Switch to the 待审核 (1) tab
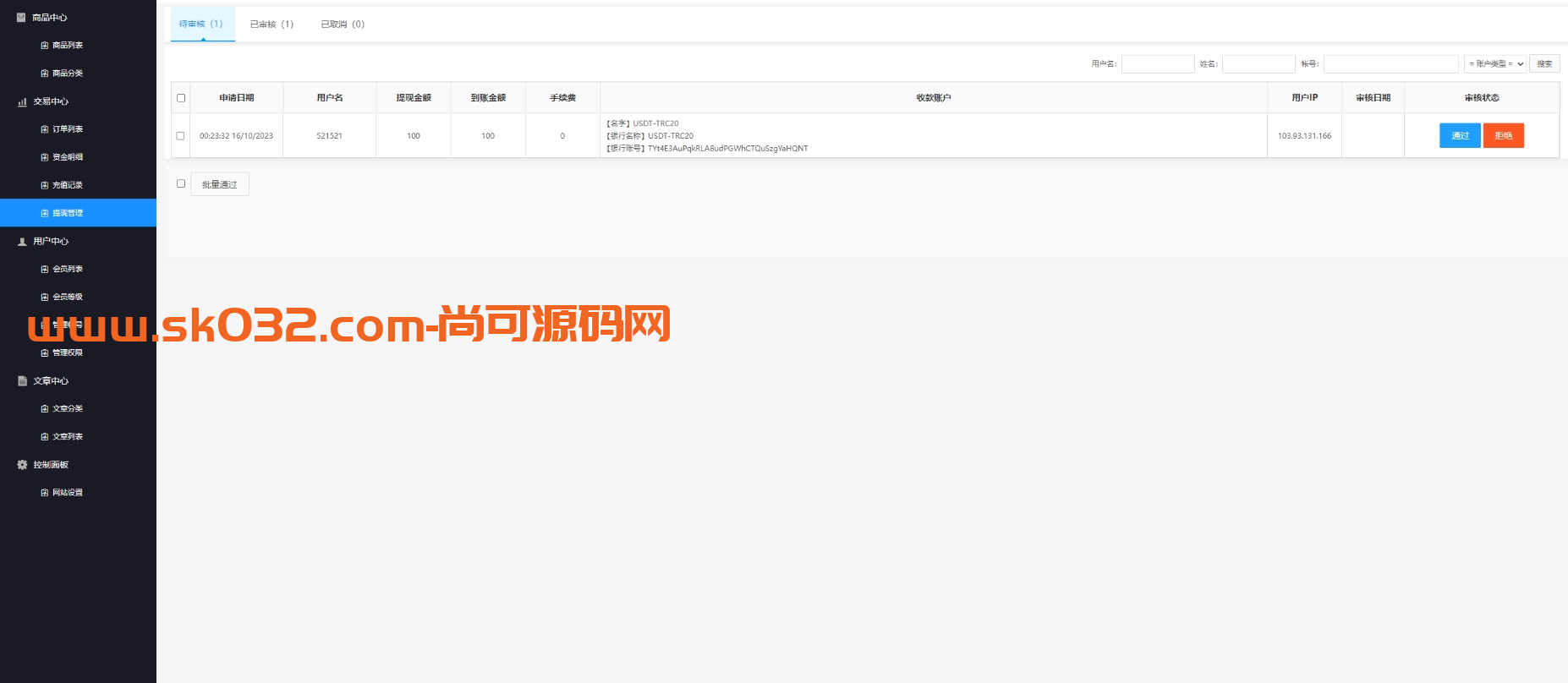Image resolution: width=1568 pixels, height=683 pixels. pyautogui.click(x=201, y=24)
